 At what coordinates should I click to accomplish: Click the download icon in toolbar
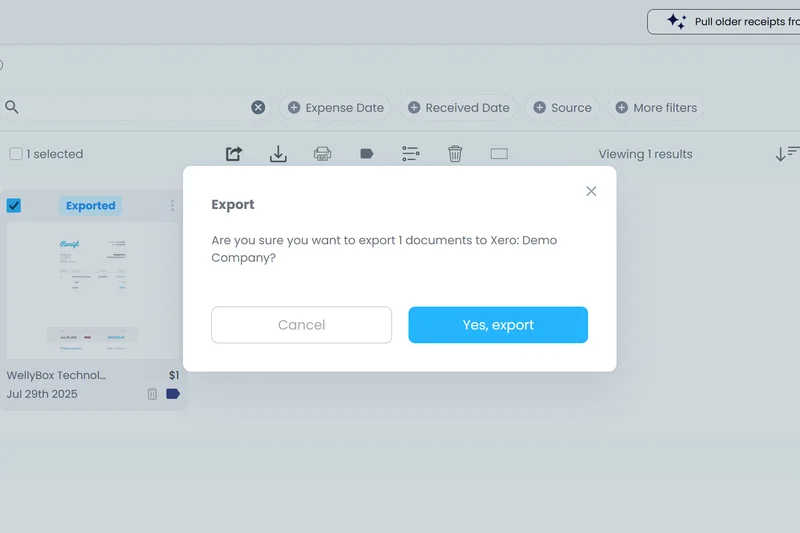(x=278, y=154)
